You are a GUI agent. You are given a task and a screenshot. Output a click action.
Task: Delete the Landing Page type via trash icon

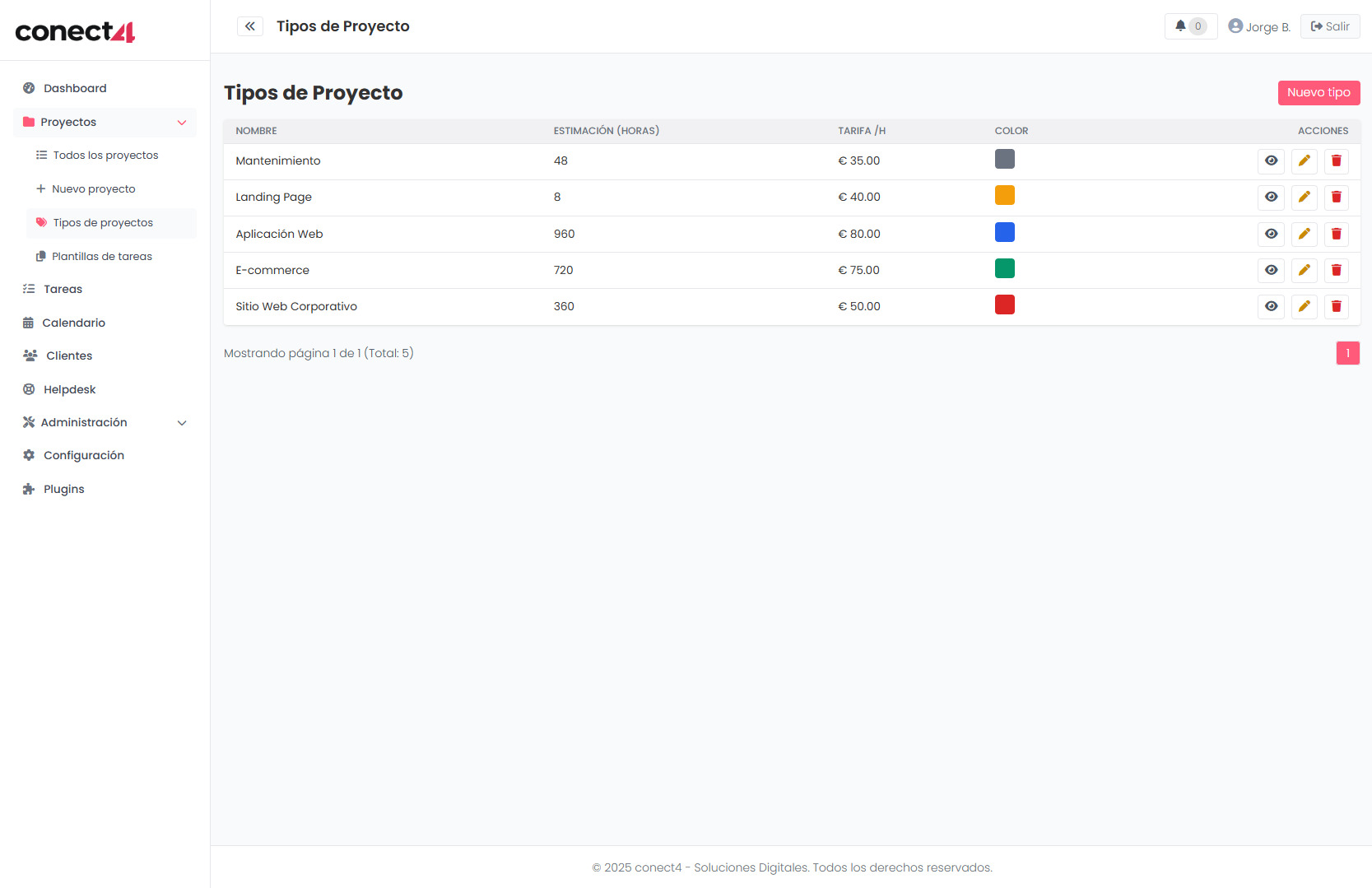coord(1336,198)
